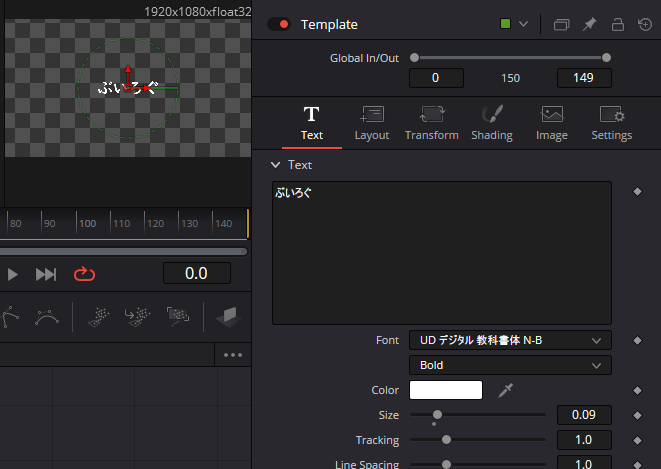
Task: Open the green tile color dropdown
Action: click(x=523, y=24)
